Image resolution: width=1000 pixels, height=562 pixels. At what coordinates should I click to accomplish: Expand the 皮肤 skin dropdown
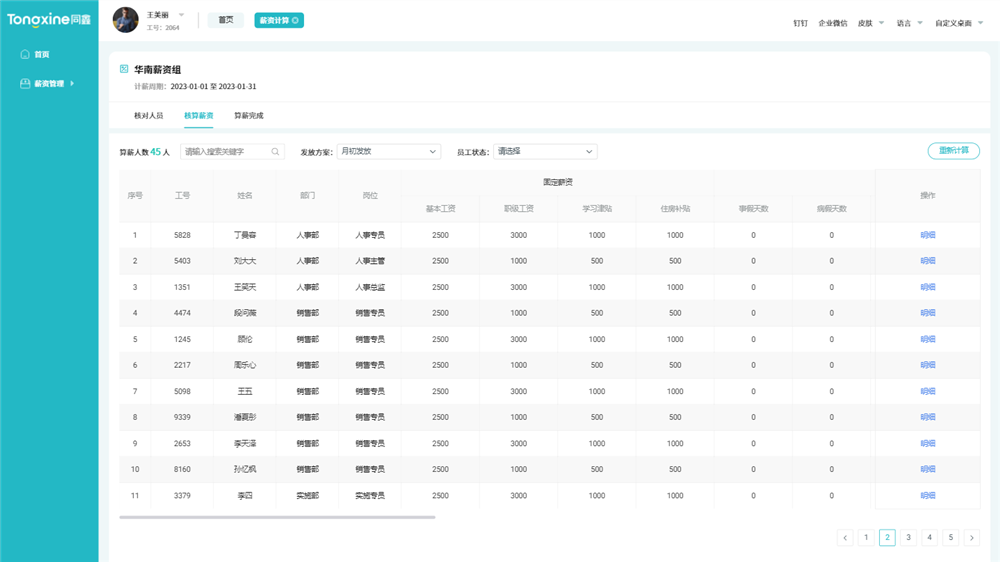(x=870, y=23)
